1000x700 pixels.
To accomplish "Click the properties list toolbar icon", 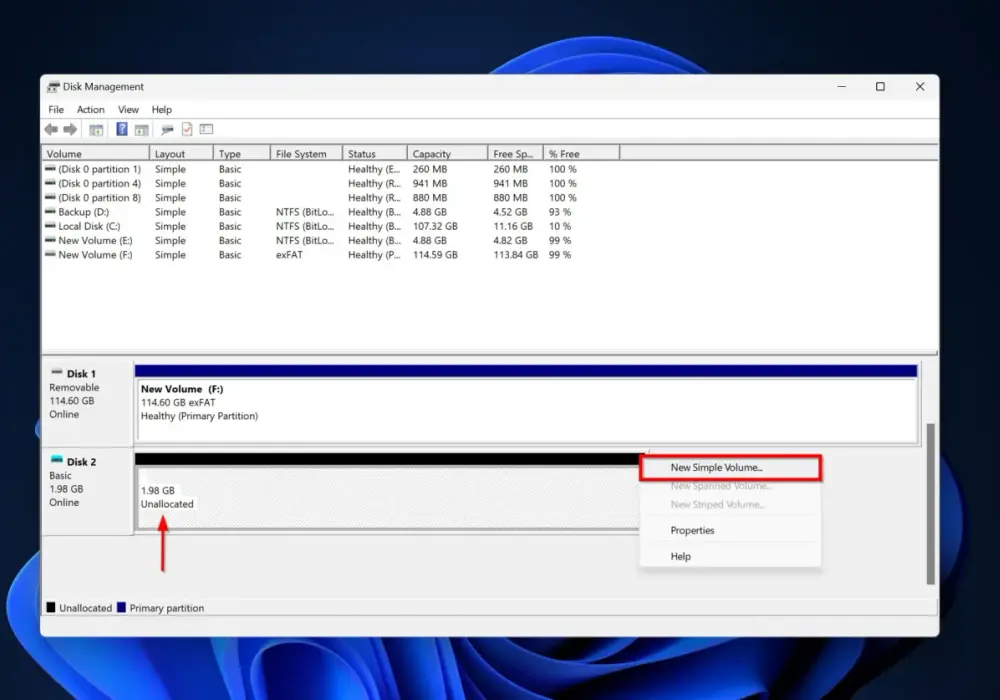I will pyautogui.click(x=207, y=129).
